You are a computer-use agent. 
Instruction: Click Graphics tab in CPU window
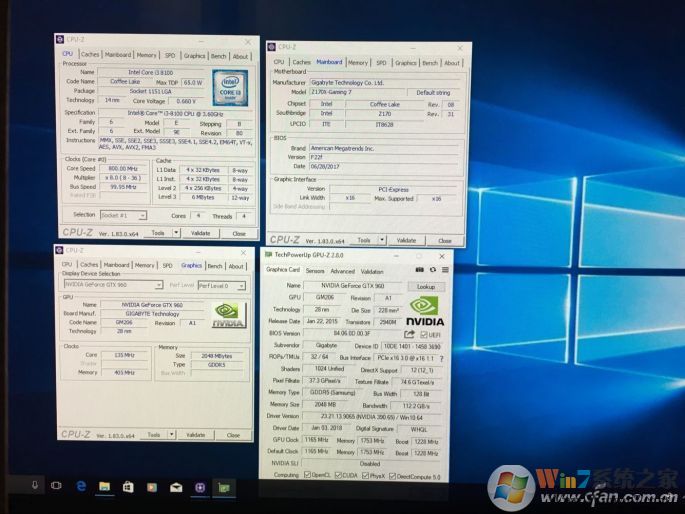pos(194,56)
